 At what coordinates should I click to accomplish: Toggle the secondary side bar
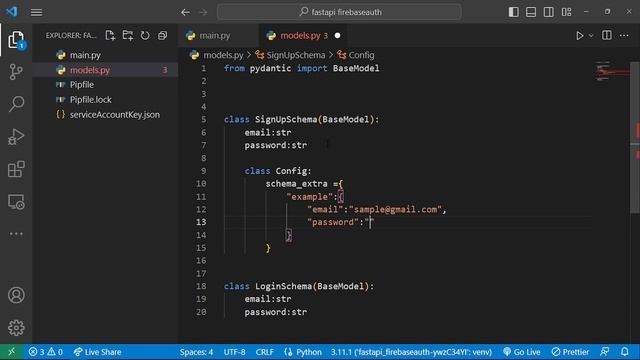[x=549, y=12]
